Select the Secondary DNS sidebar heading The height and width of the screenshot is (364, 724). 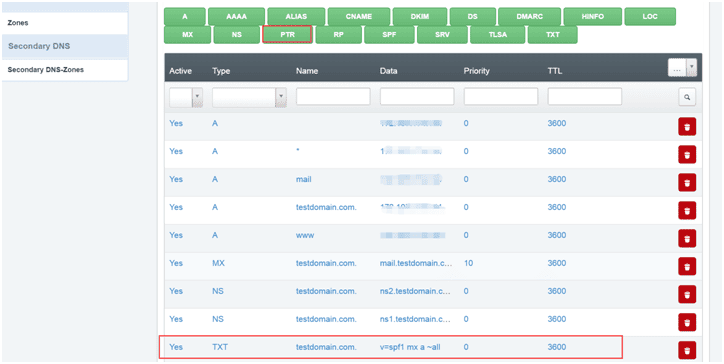65,46
